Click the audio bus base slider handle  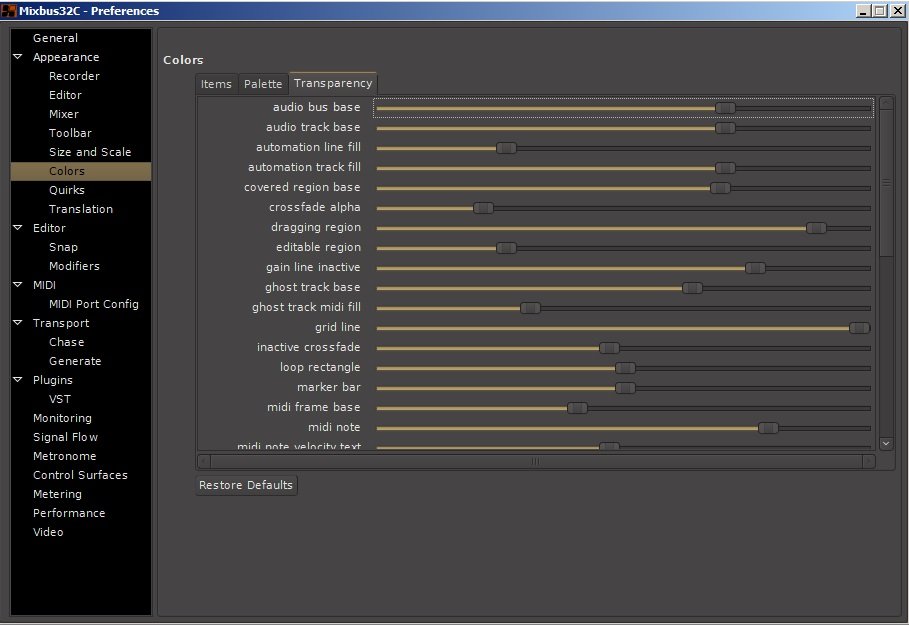tap(725, 108)
